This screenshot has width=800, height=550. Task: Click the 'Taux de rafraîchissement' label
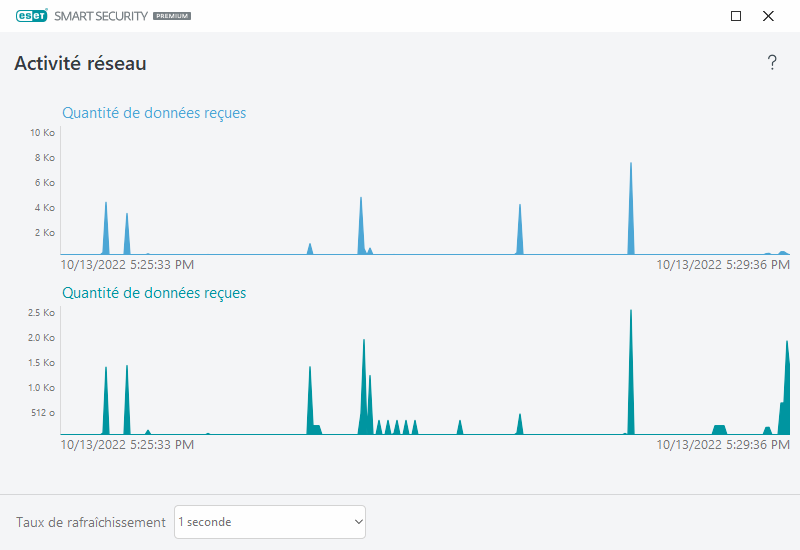pyautogui.click(x=91, y=522)
